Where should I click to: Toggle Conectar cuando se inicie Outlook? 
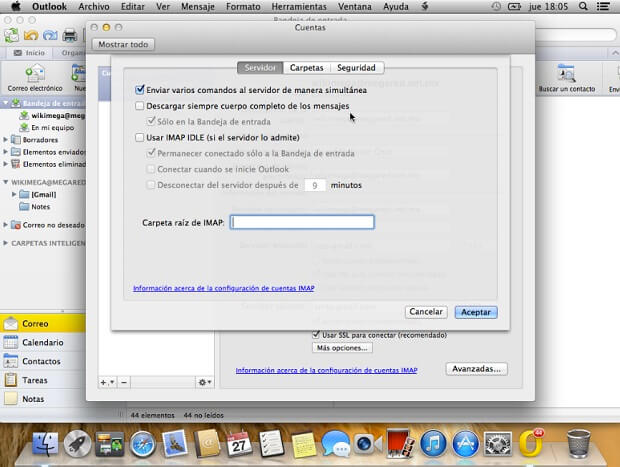click(151, 169)
